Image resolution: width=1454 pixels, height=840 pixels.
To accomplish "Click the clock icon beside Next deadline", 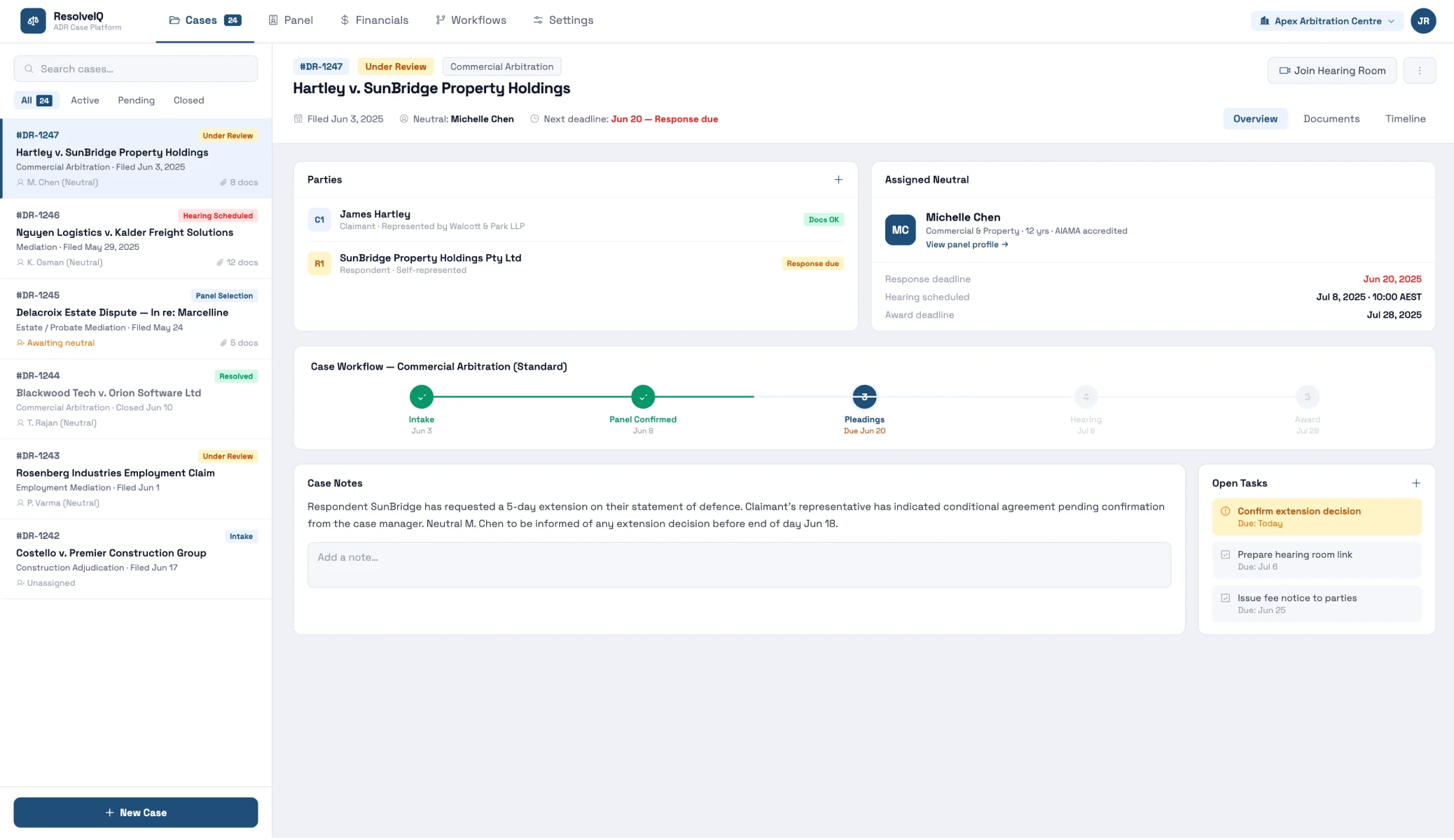I will (x=534, y=119).
